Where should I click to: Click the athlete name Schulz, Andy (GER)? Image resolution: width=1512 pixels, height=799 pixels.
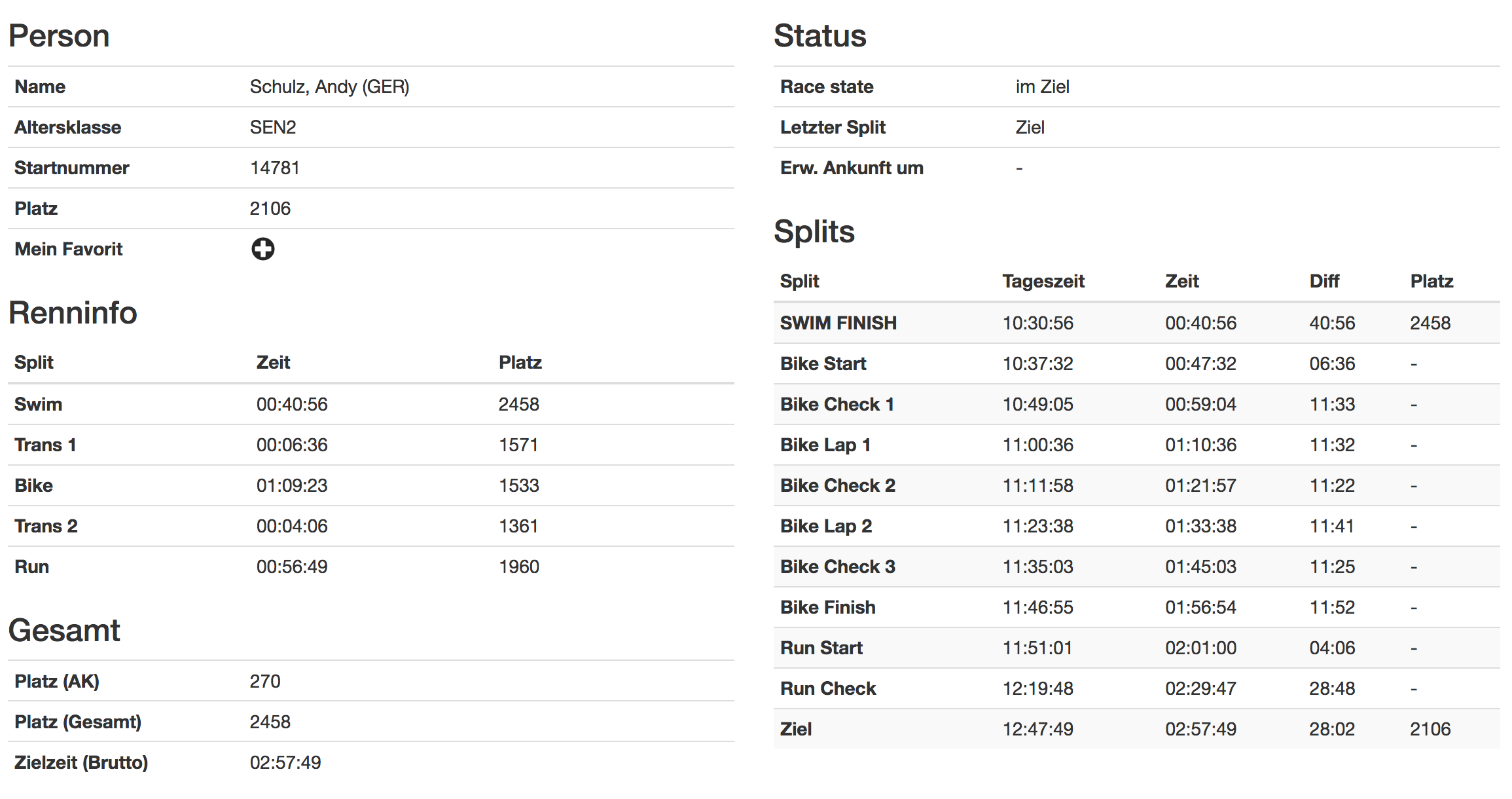(x=329, y=86)
